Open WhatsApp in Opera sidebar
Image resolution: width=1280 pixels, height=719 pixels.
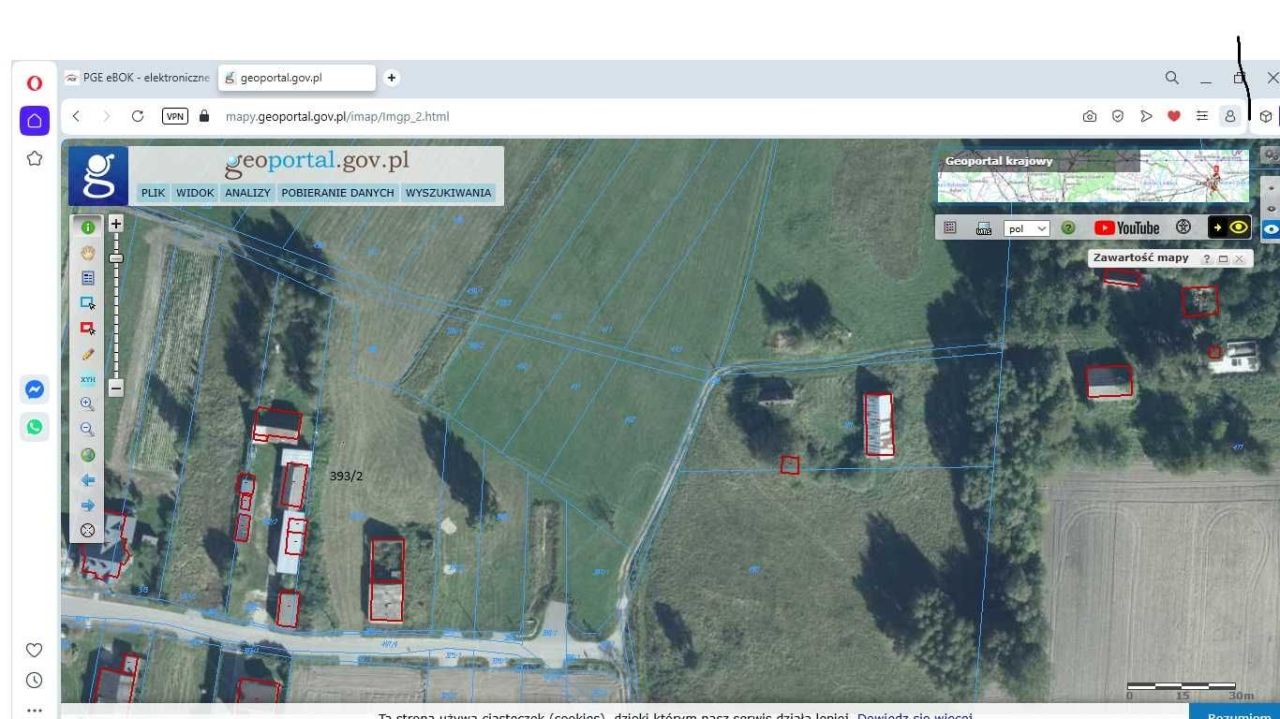click(x=34, y=426)
